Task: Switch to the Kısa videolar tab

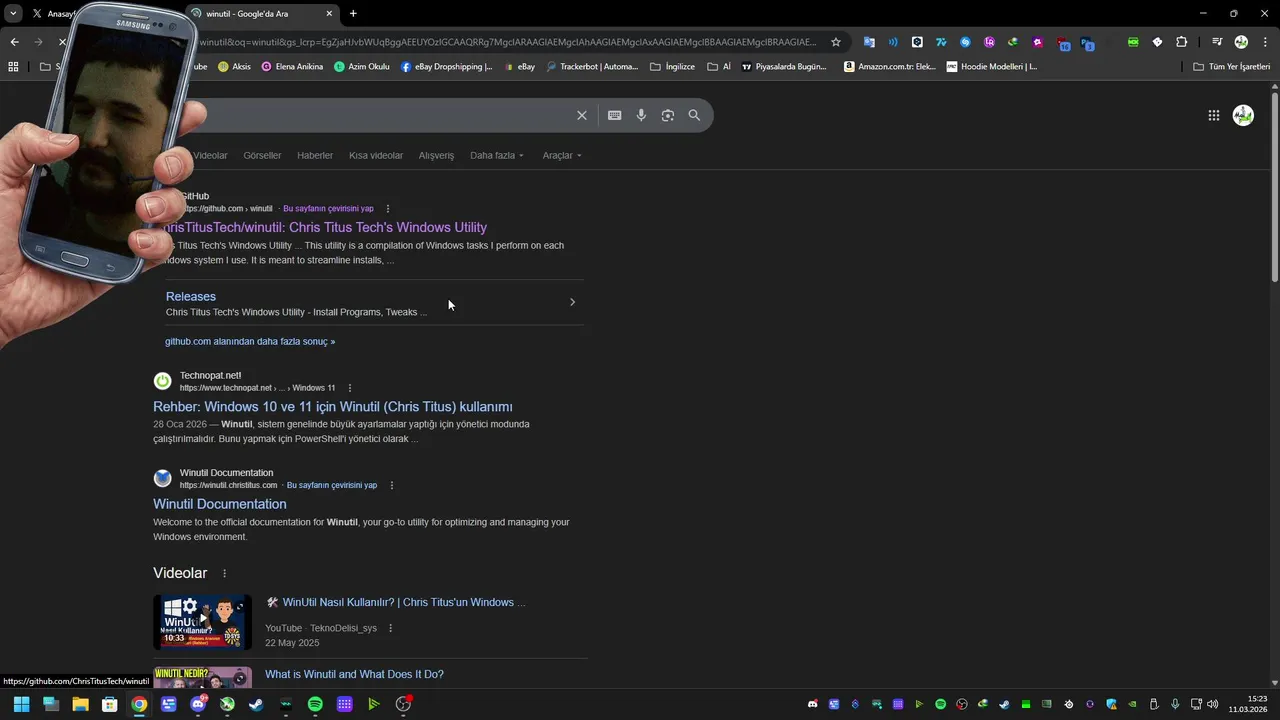Action: [376, 155]
